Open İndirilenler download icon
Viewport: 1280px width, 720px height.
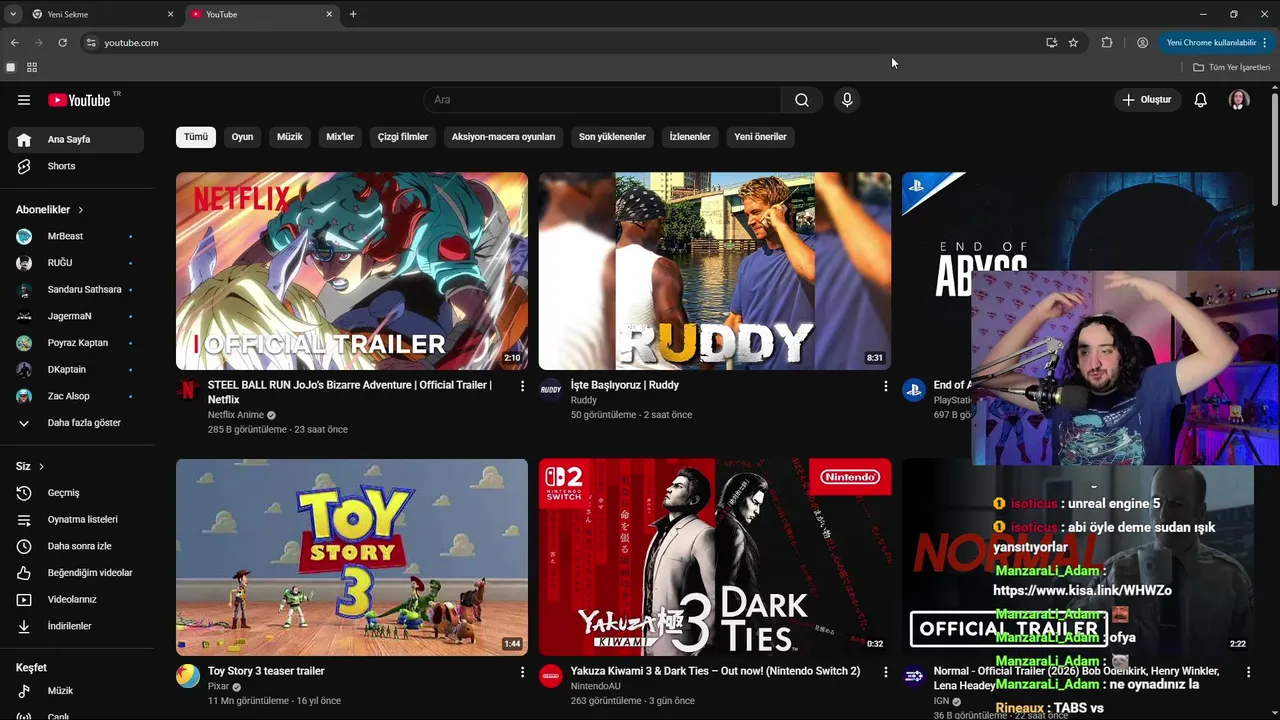24,626
